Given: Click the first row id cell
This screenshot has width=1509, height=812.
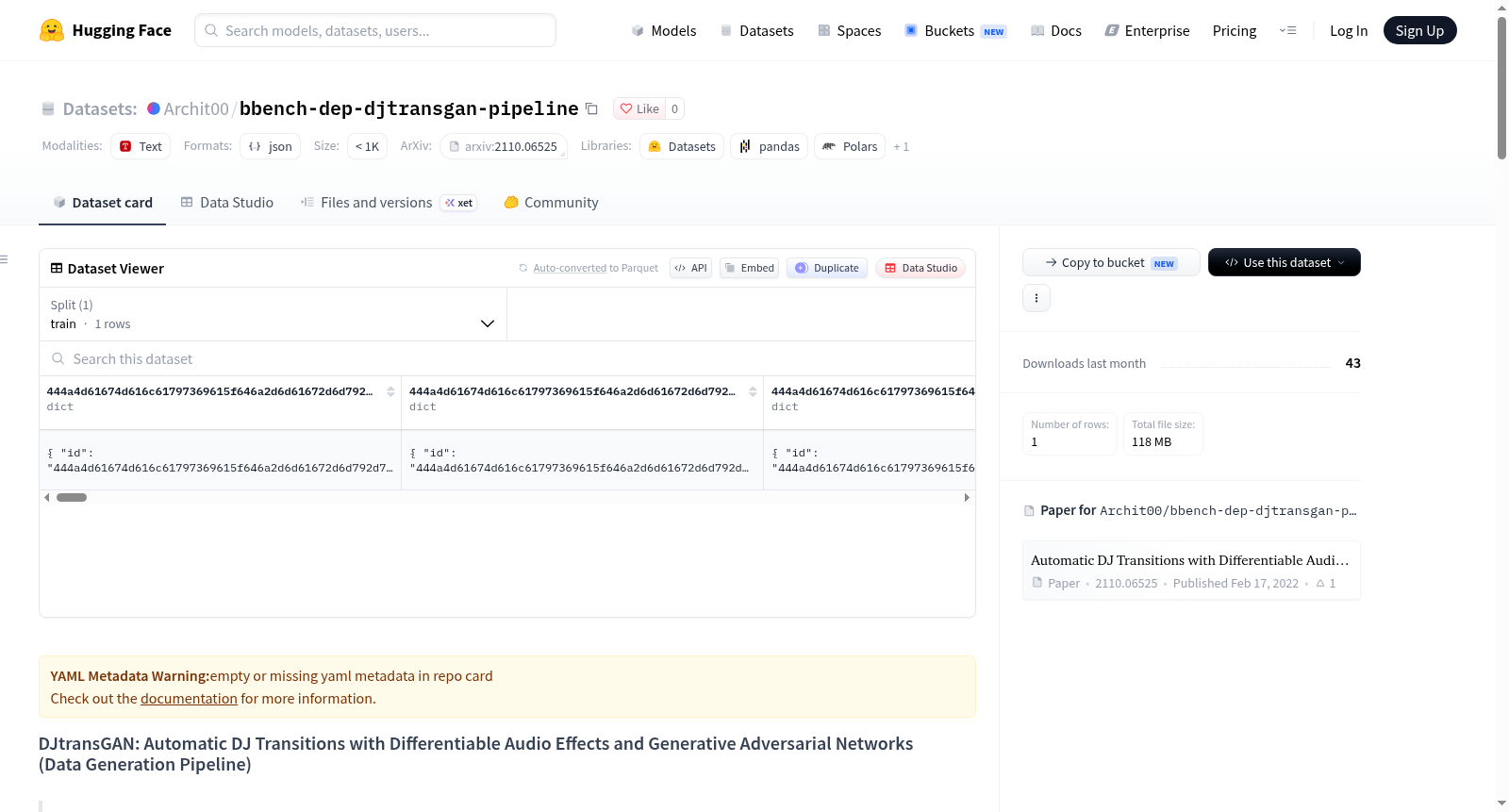Looking at the screenshot, I should point(220,460).
